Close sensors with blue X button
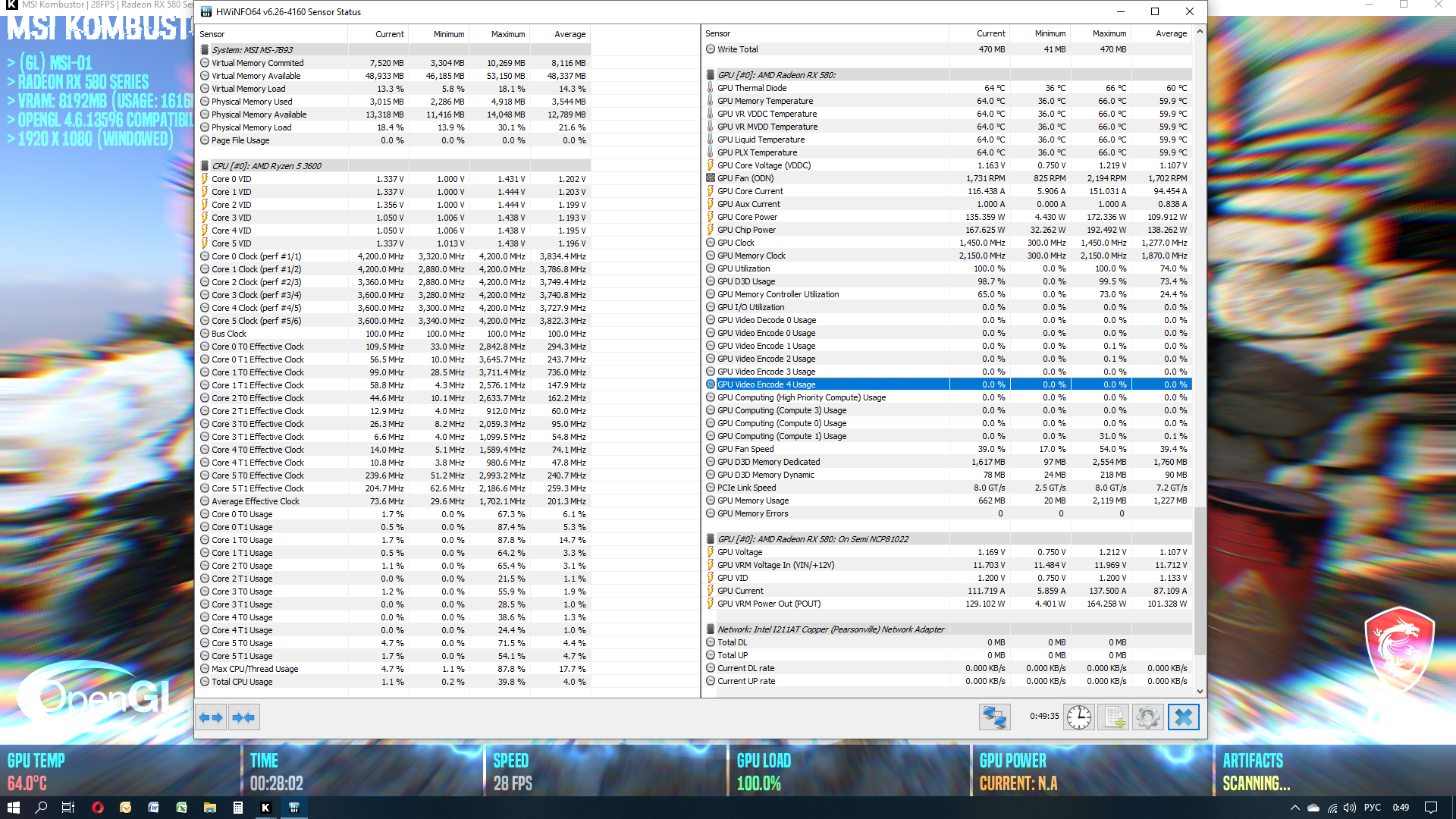Image resolution: width=1456 pixels, height=819 pixels. click(x=1183, y=717)
